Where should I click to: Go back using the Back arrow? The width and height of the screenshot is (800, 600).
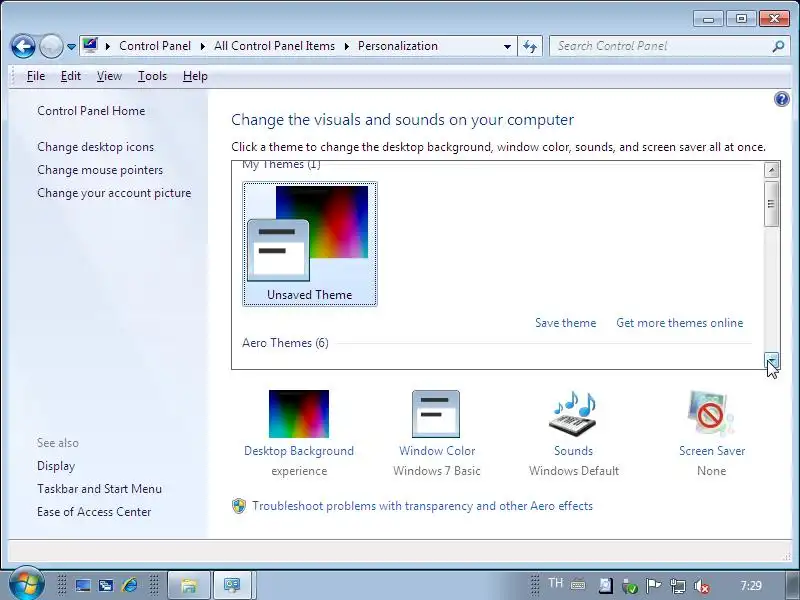pos(23,46)
